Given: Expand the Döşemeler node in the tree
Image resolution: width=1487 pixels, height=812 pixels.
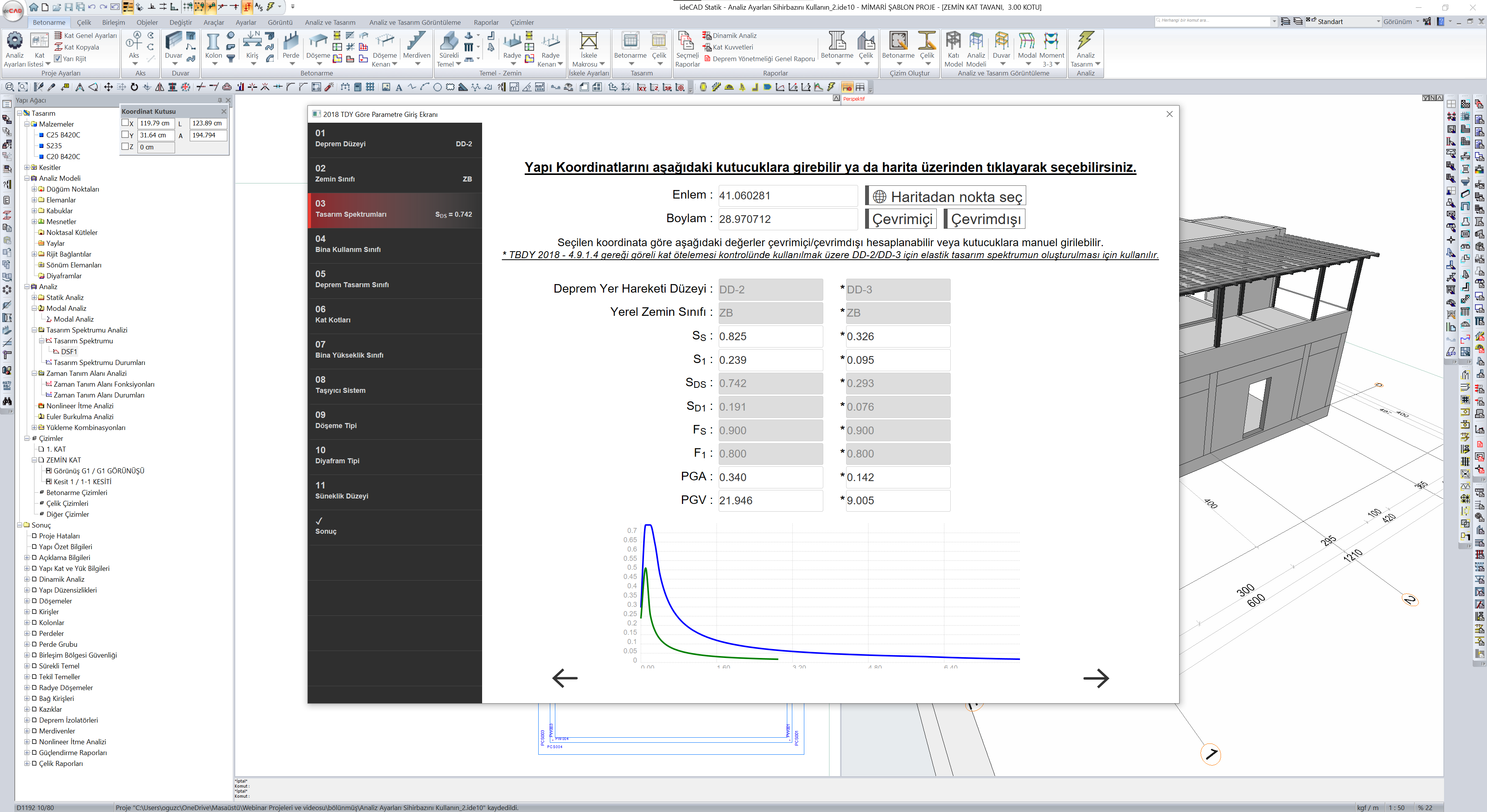Looking at the screenshot, I should tap(27, 601).
